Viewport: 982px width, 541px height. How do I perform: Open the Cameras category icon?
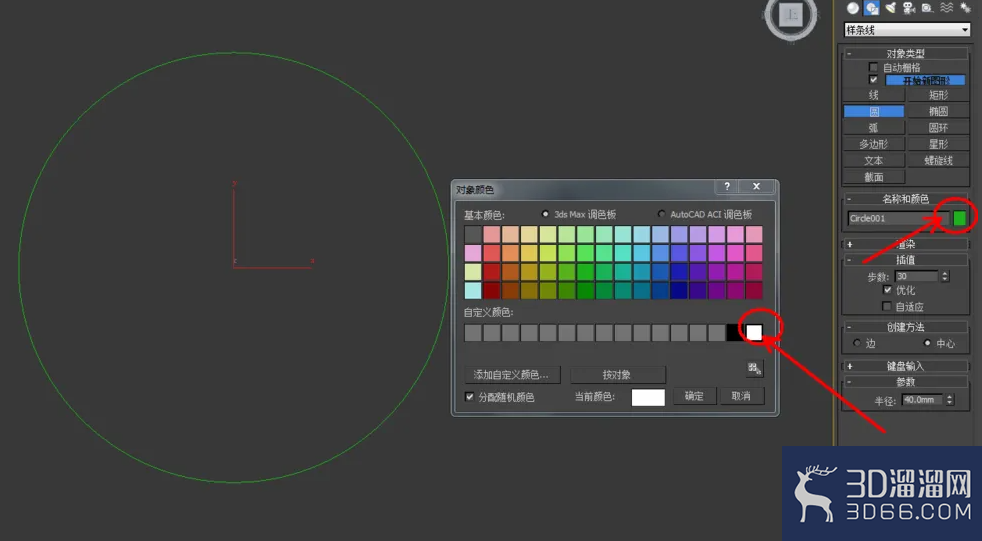tap(909, 8)
